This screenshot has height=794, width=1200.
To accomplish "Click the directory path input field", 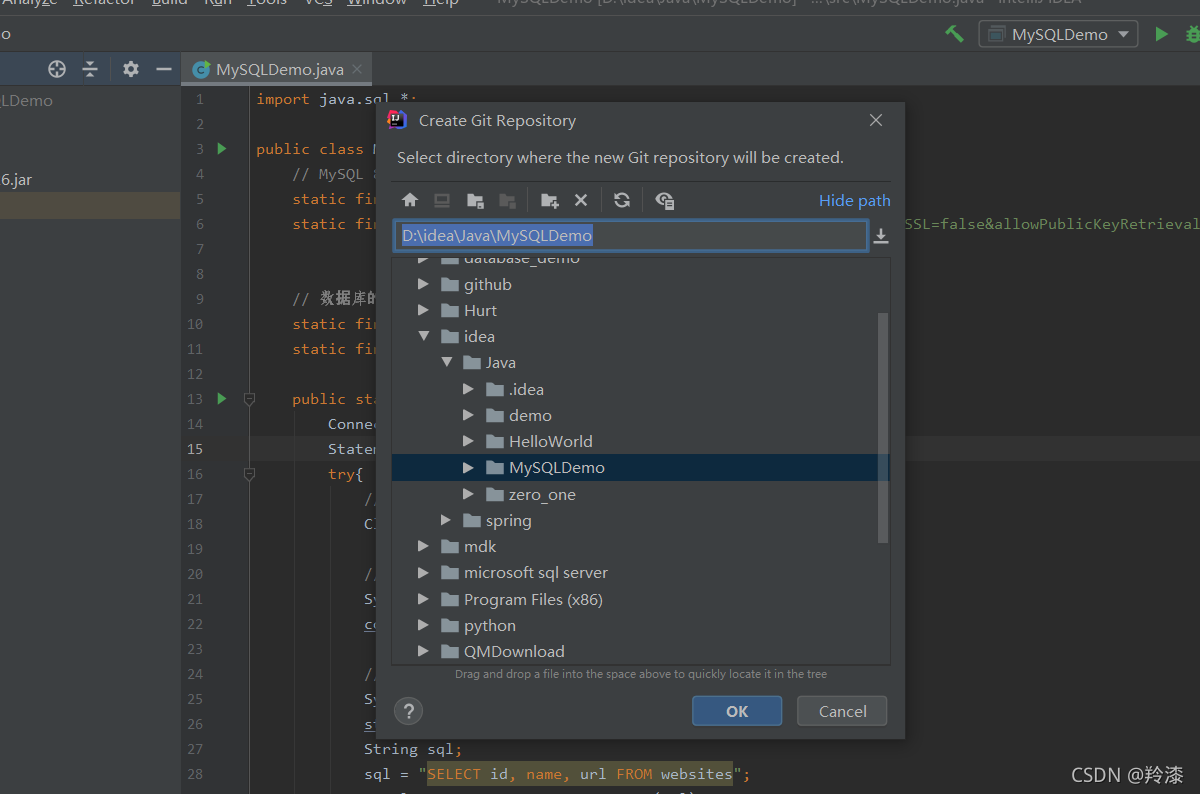I will pos(630,236).
